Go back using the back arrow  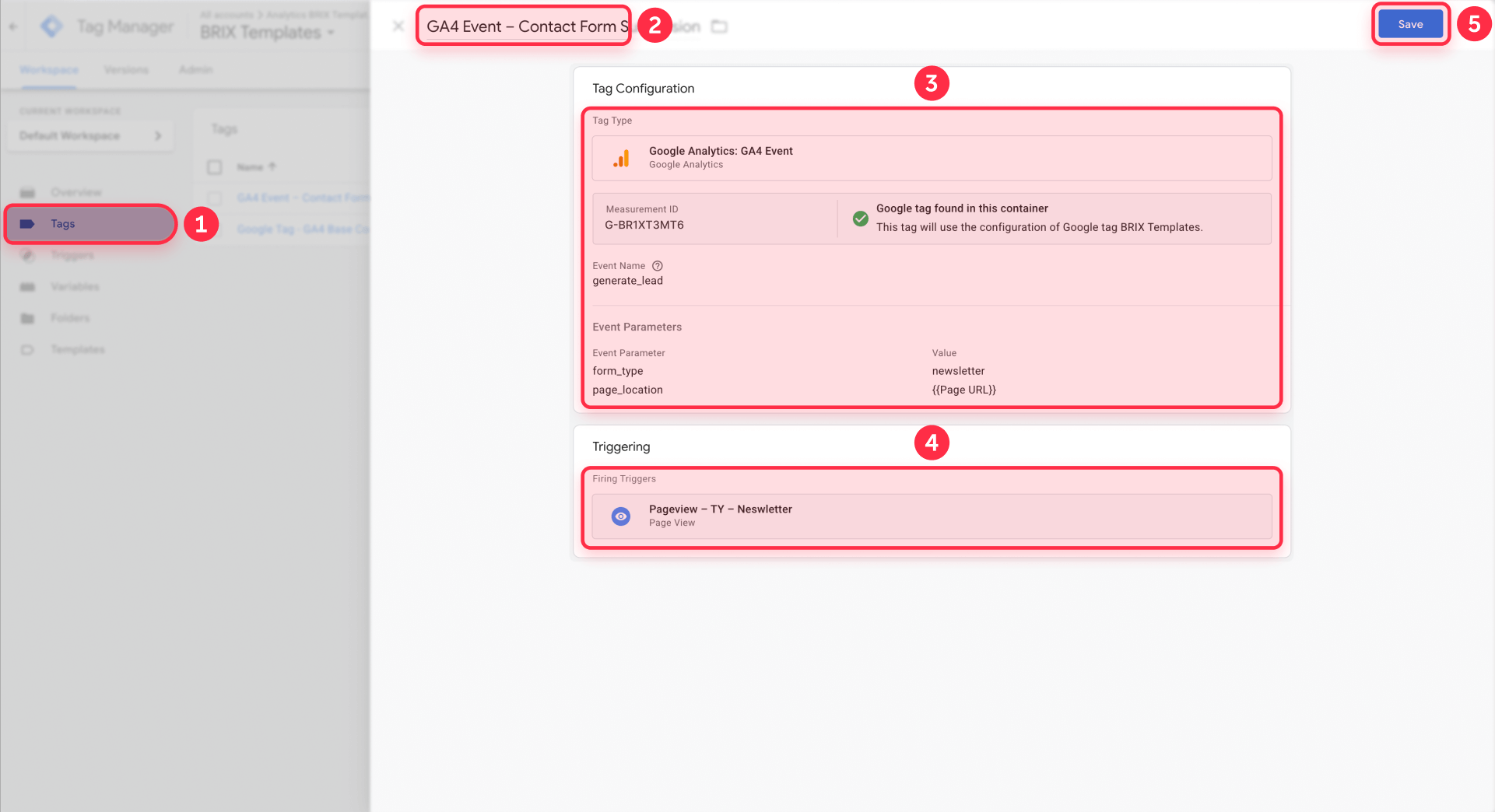pyautogui.click(x=13, y=26)
